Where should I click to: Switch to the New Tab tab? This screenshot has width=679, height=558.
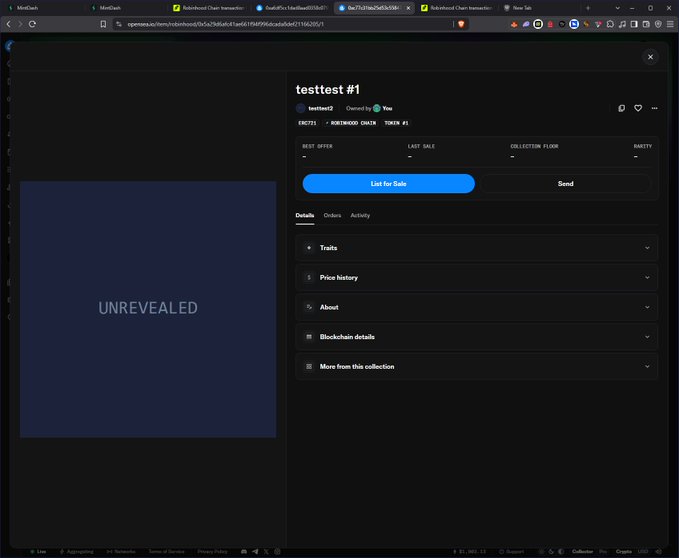click(x=537, y=8)
